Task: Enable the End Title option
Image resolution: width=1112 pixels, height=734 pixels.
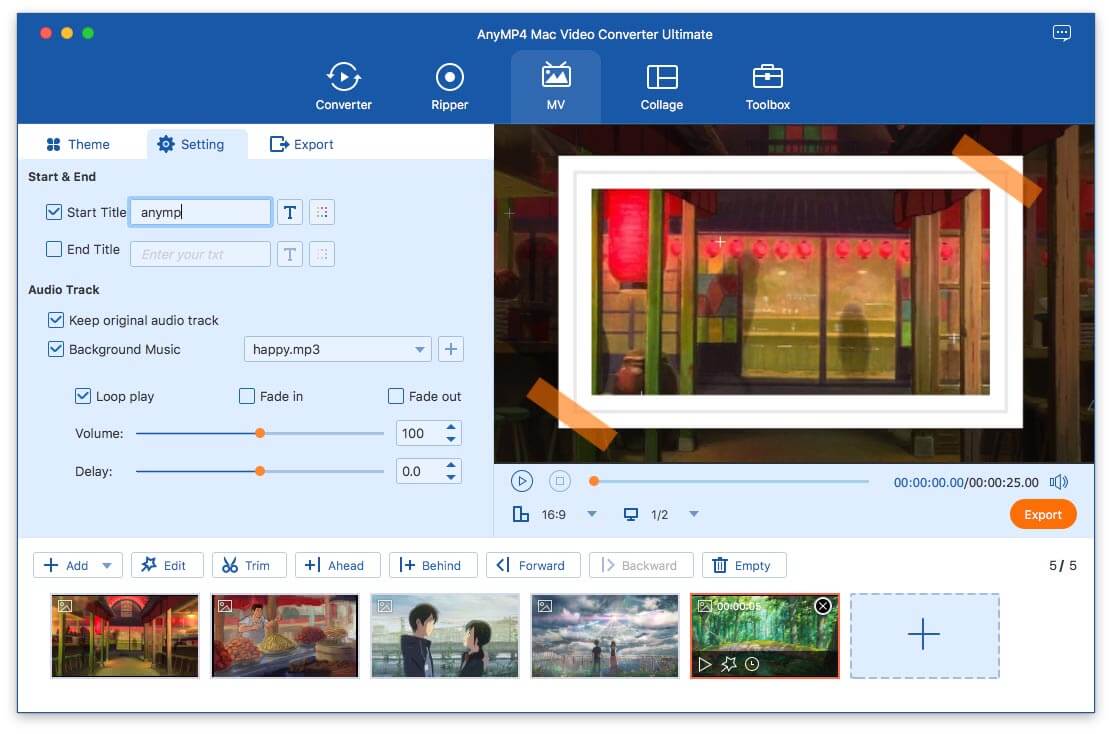Action: 54,249
